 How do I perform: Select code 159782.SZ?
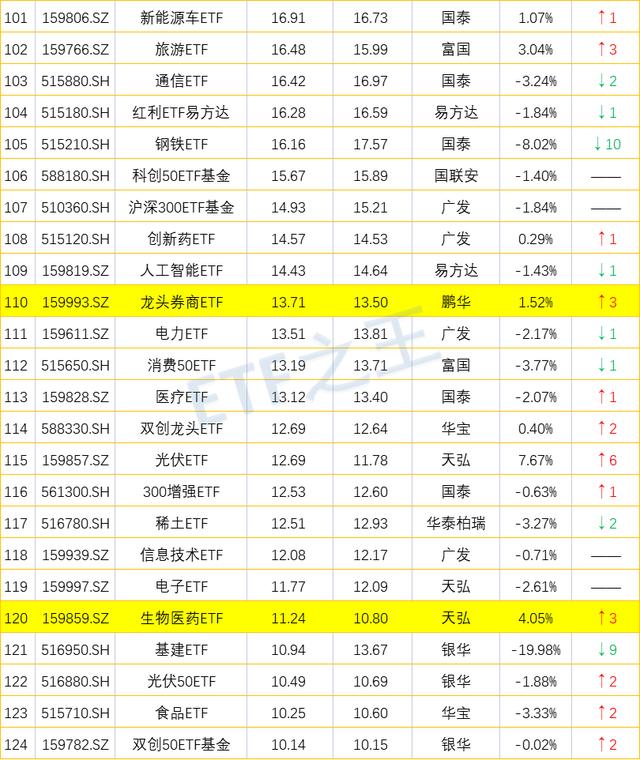pyautogui.click(x=75, y=744)
